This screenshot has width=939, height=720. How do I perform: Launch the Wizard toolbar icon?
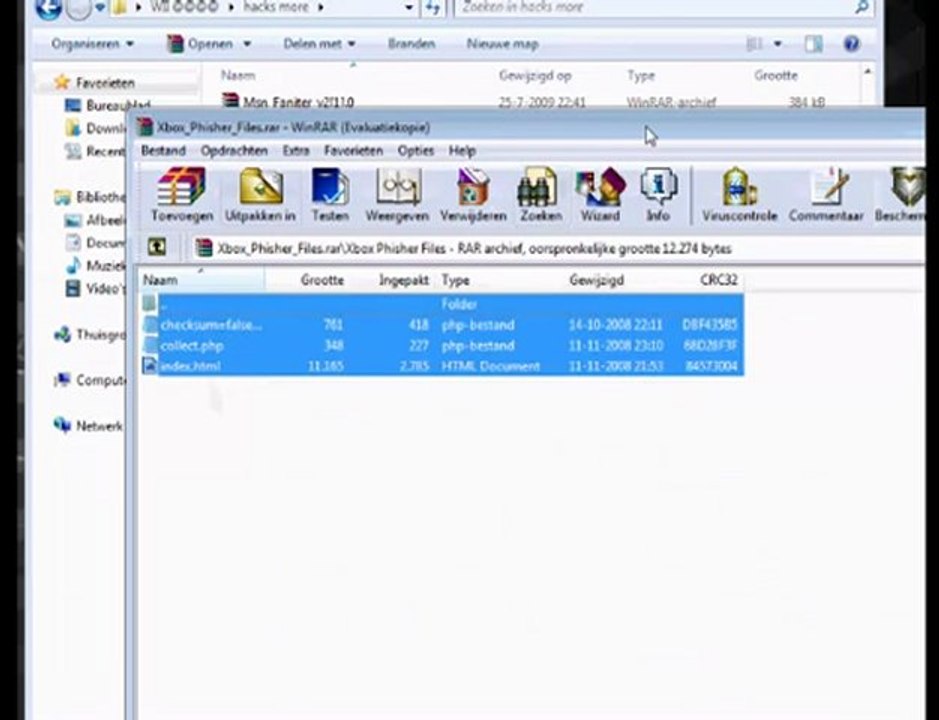600,195
